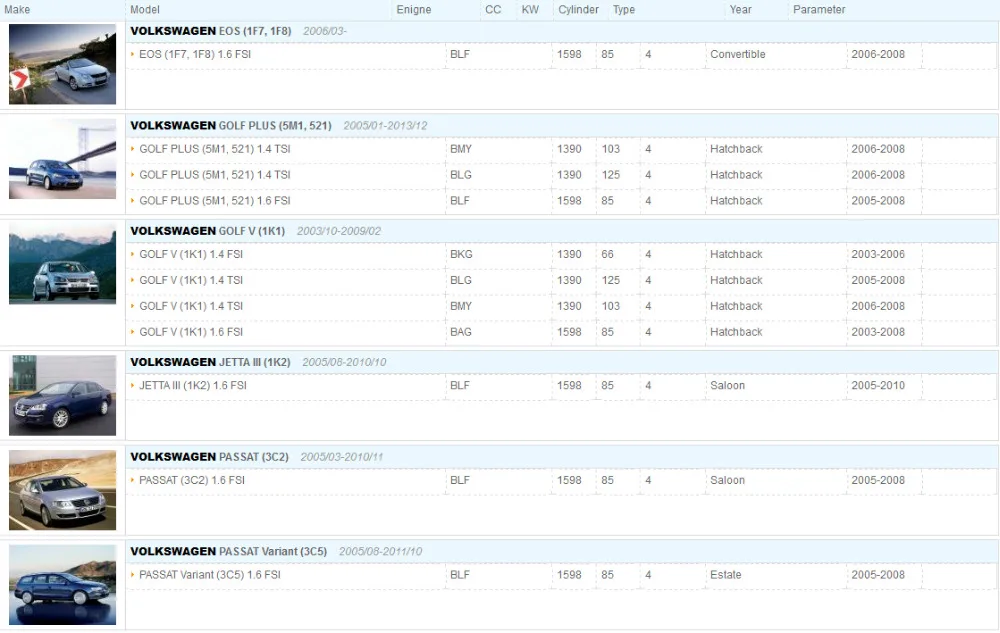
Task: Click the EOS (1F7, 1F8) 1.6 FSI row
Action: pyautogui.click(x=561, y=55)
